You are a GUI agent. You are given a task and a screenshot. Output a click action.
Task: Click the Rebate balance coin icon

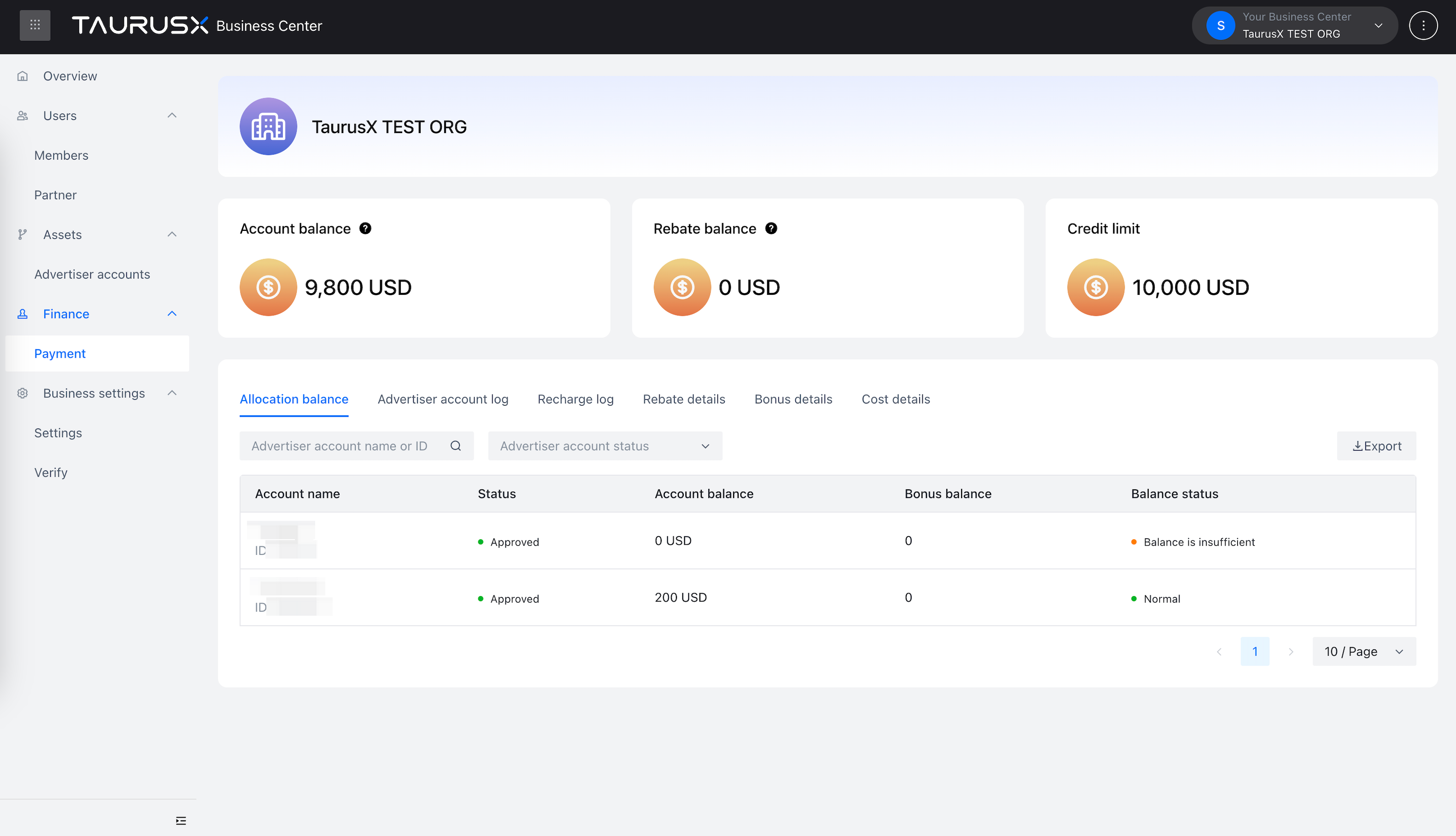pyautogui.click(x=682, y=287)
